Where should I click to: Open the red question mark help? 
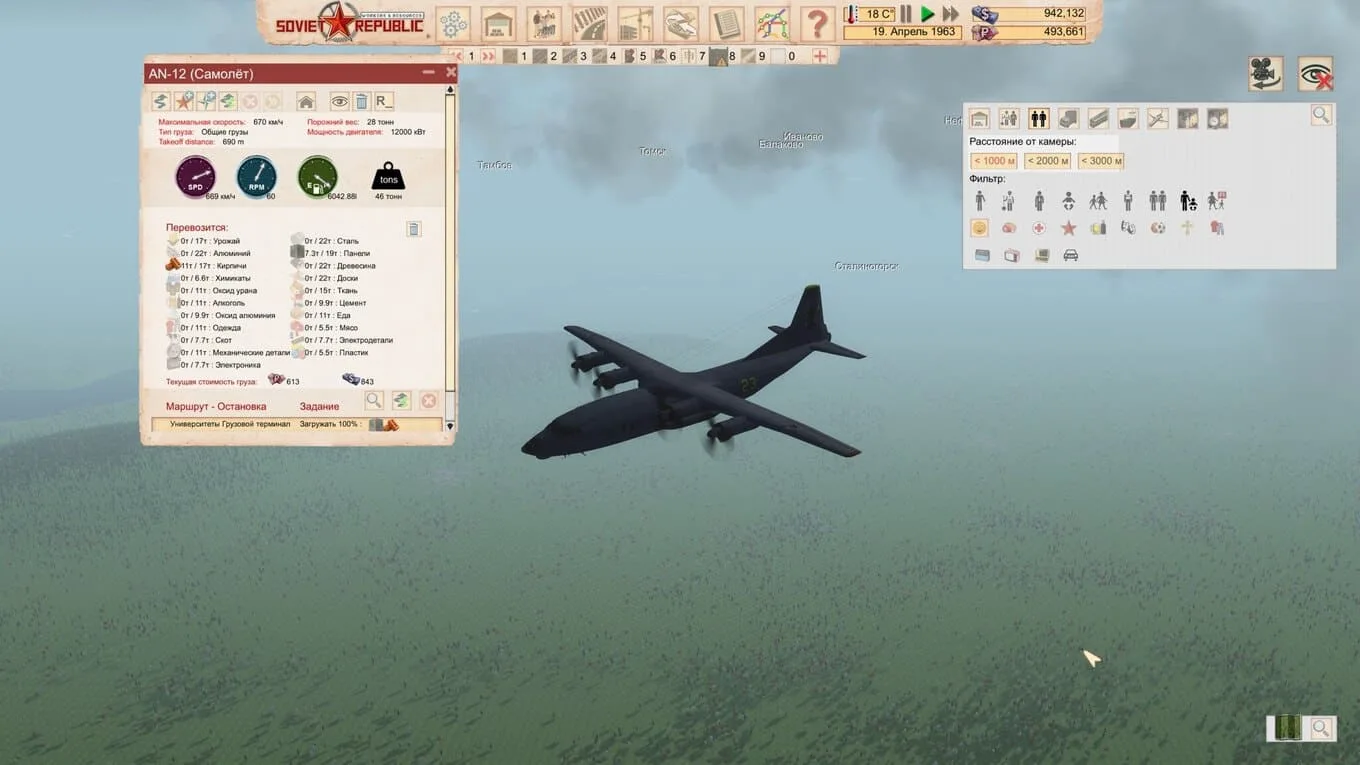point(817,23)
